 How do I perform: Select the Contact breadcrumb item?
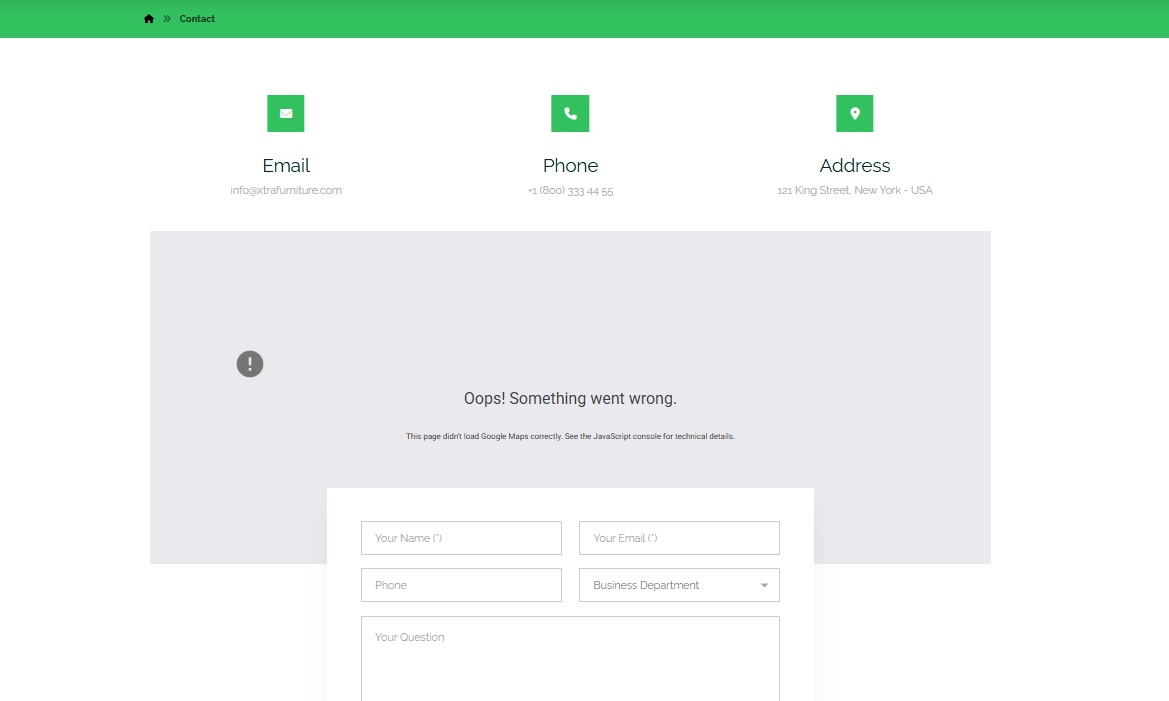coord(197,19)
